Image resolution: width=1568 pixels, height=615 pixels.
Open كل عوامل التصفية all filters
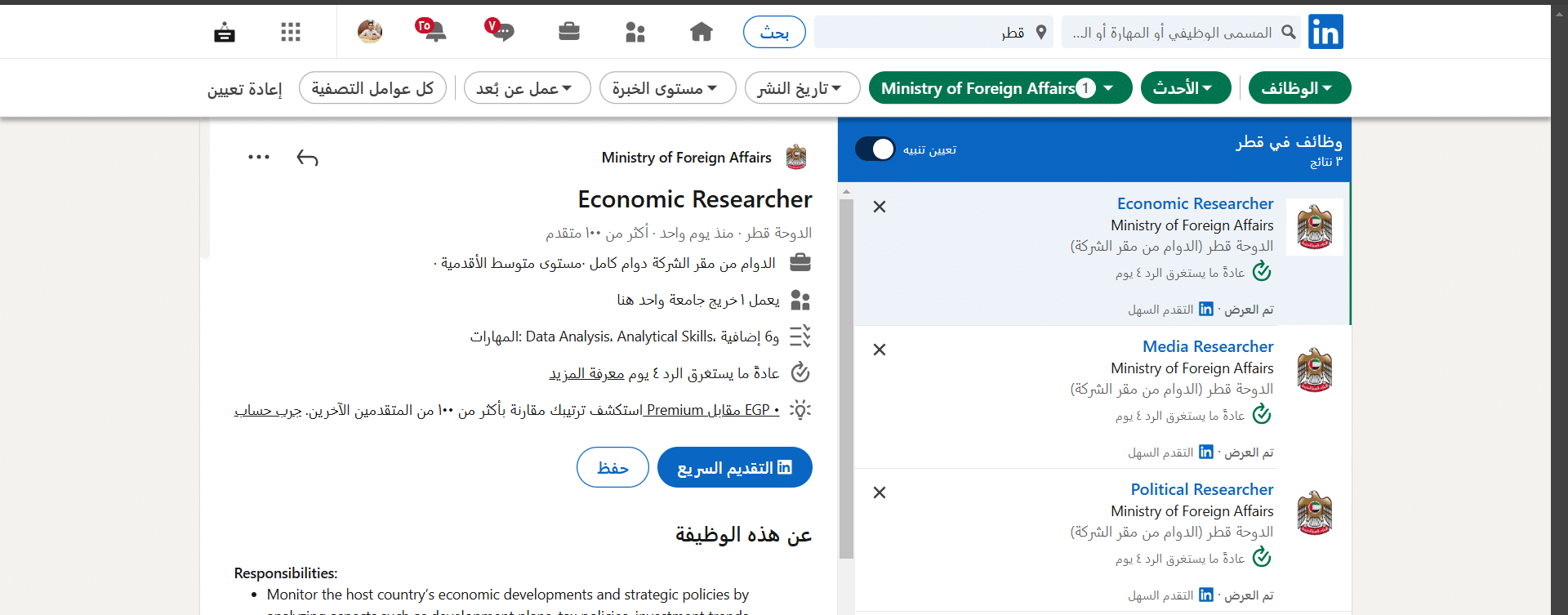[372, 87]
